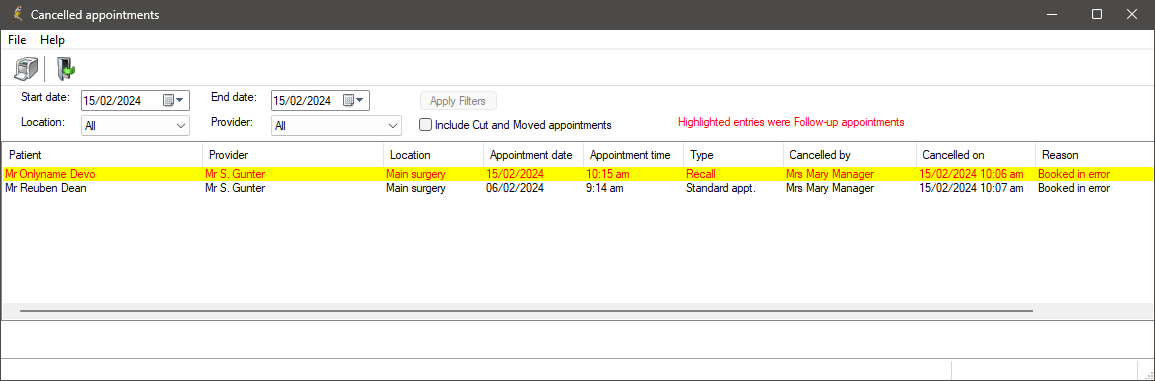Click Main surgery in Reuben Dean row

(x=415, y=188)
